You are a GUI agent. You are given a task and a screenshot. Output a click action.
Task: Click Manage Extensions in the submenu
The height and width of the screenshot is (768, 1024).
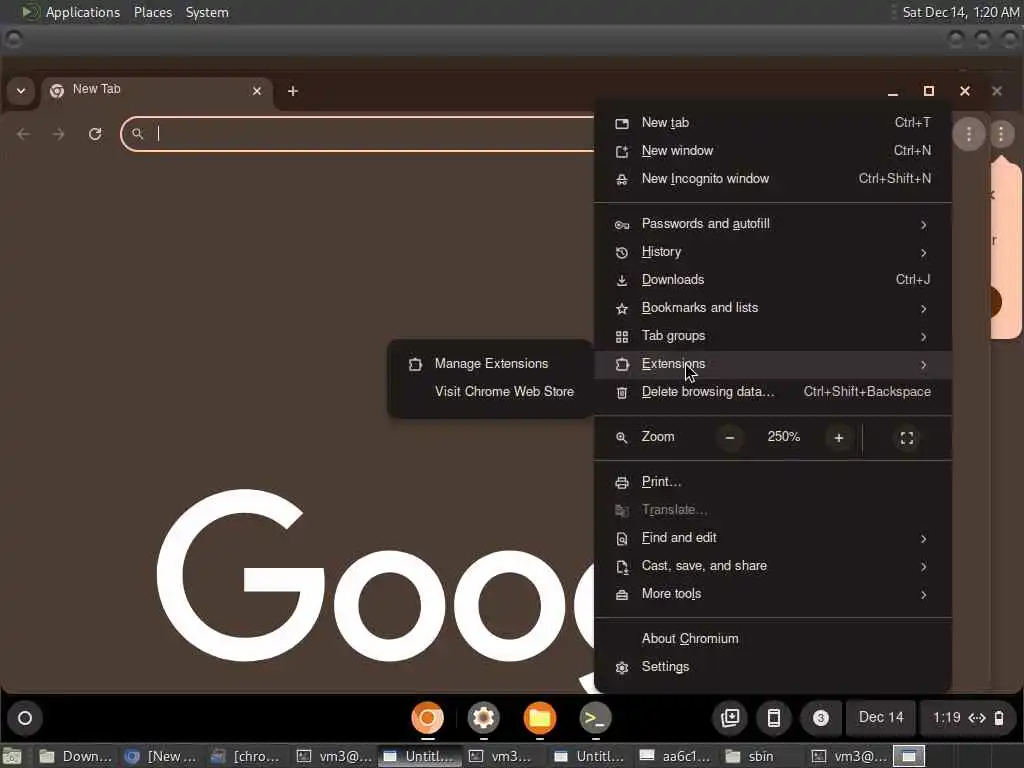(x=490, y=364)
